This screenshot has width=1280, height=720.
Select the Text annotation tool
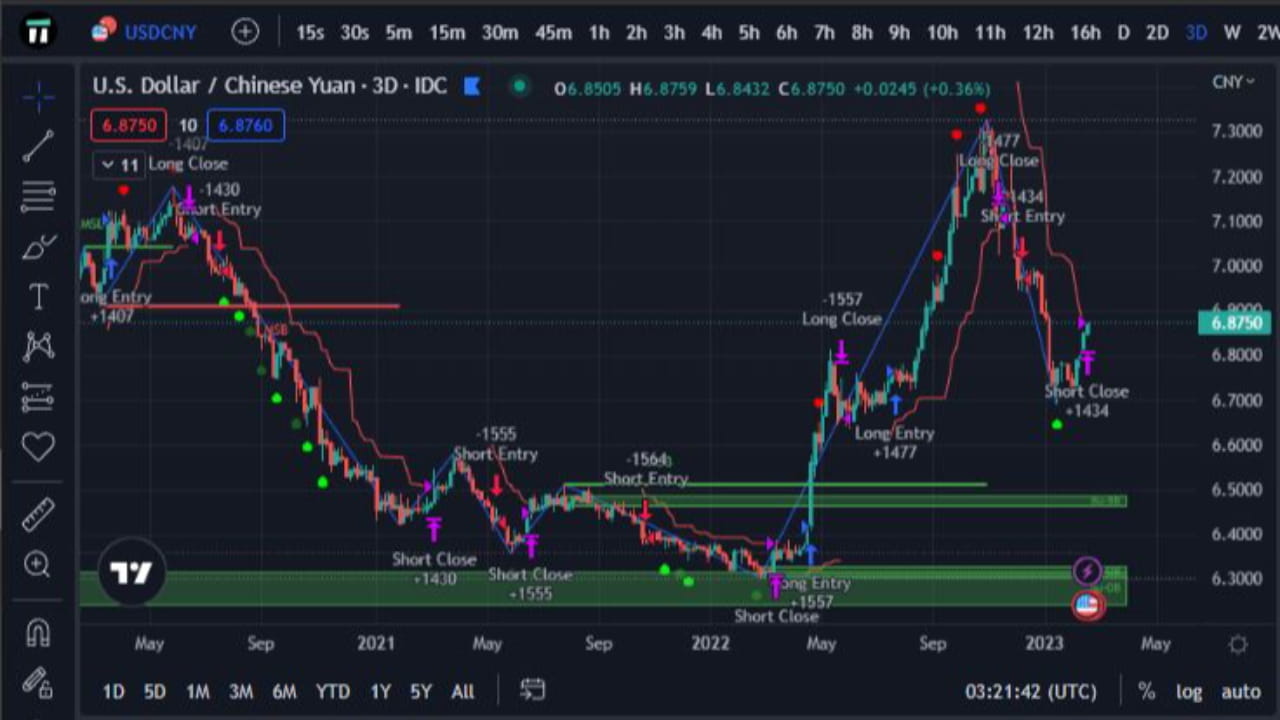pyautogui.click(x=38, y=296)
